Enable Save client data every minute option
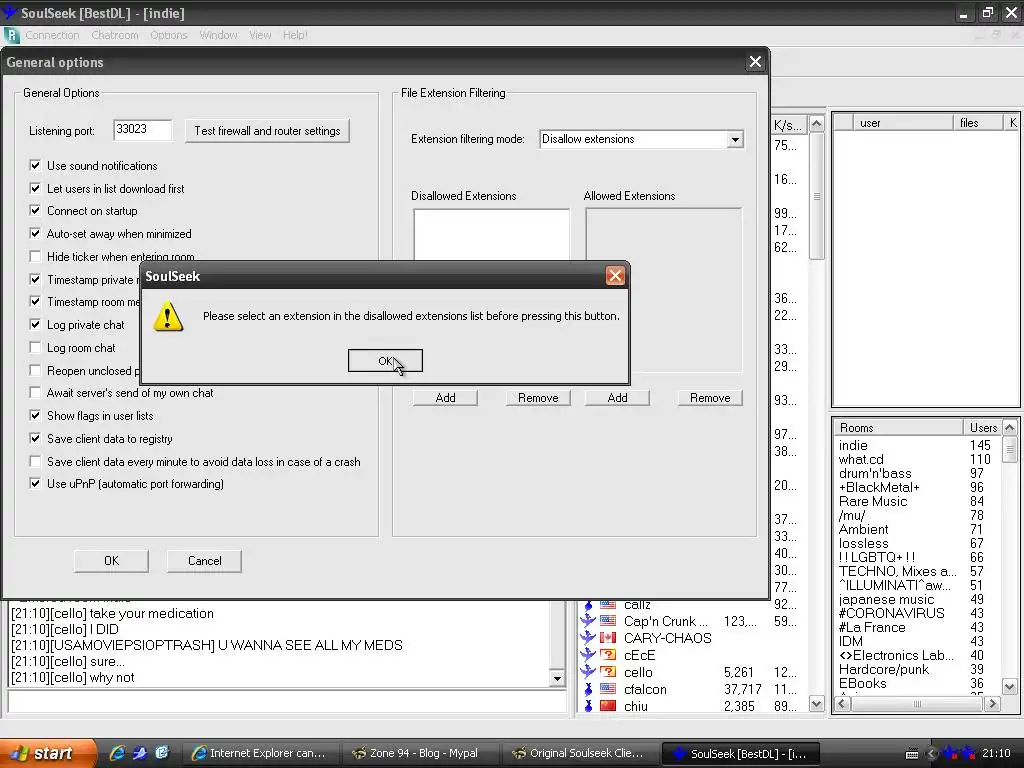1024x768 pixels. tap(35, 462)
